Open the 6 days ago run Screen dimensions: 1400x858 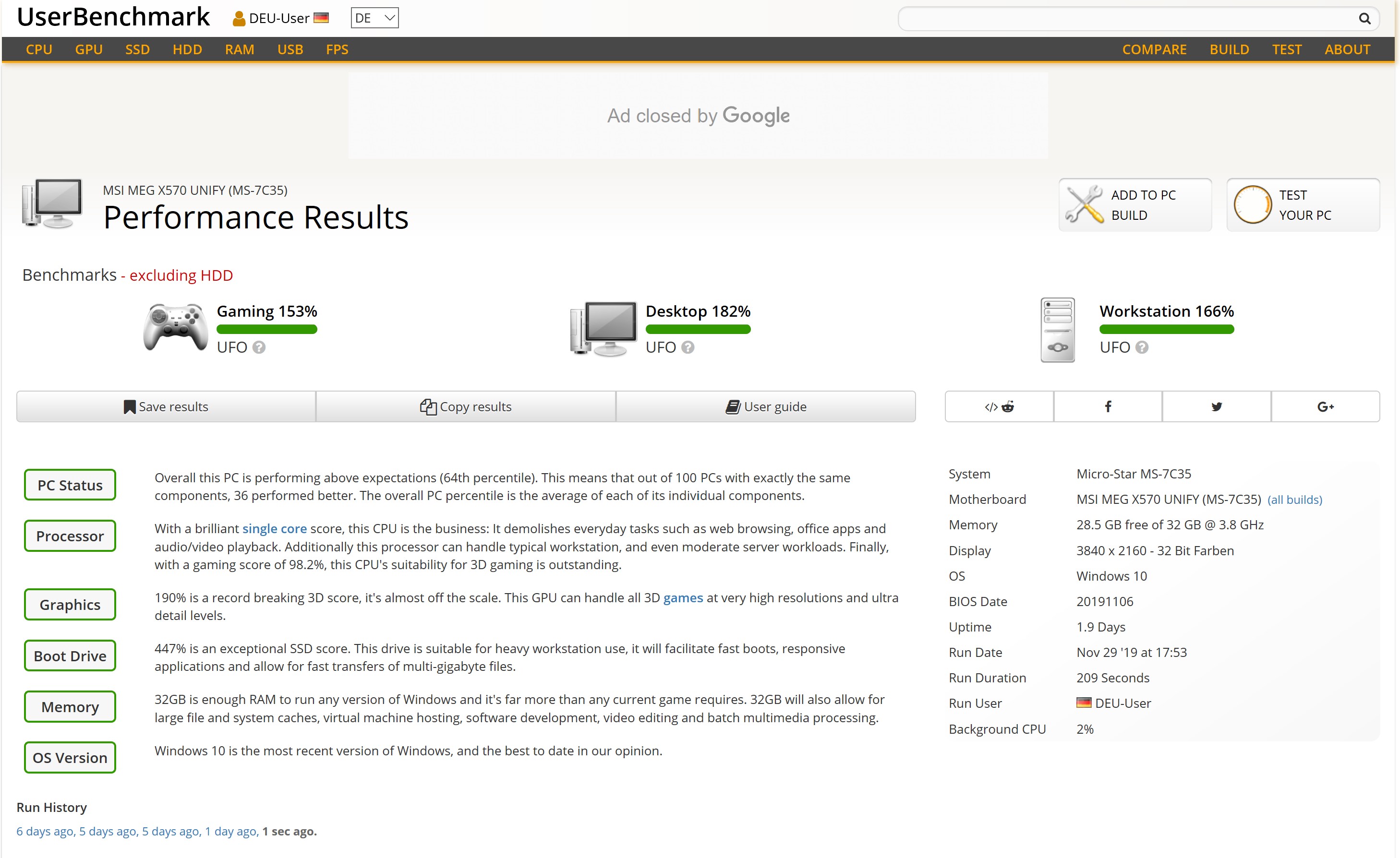pos(46,831)
